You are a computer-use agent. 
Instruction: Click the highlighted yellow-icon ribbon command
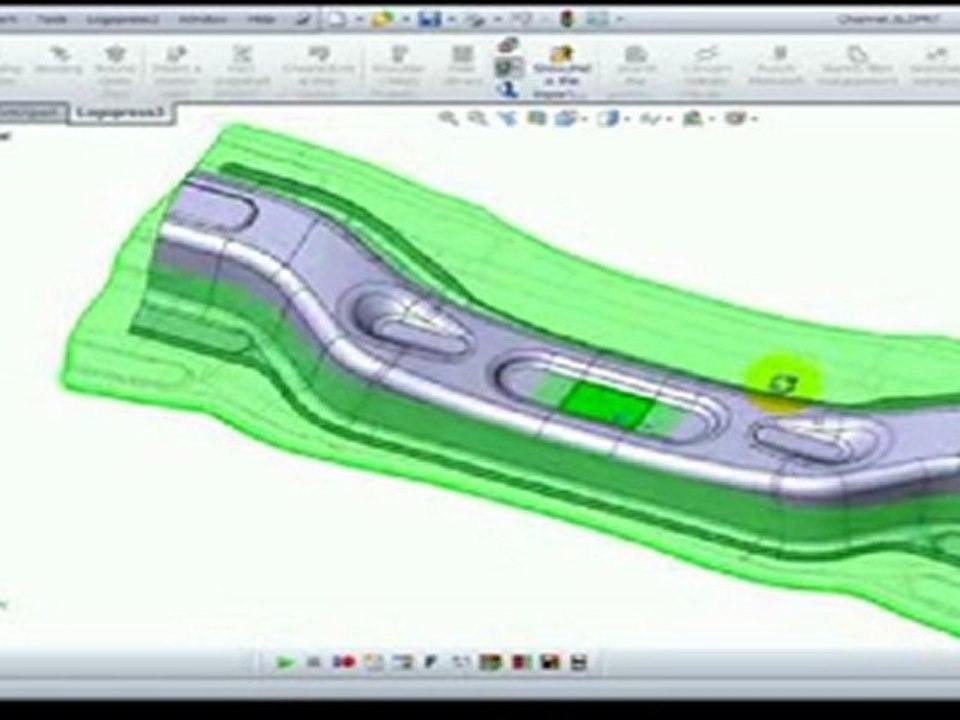tap(561, 70)
